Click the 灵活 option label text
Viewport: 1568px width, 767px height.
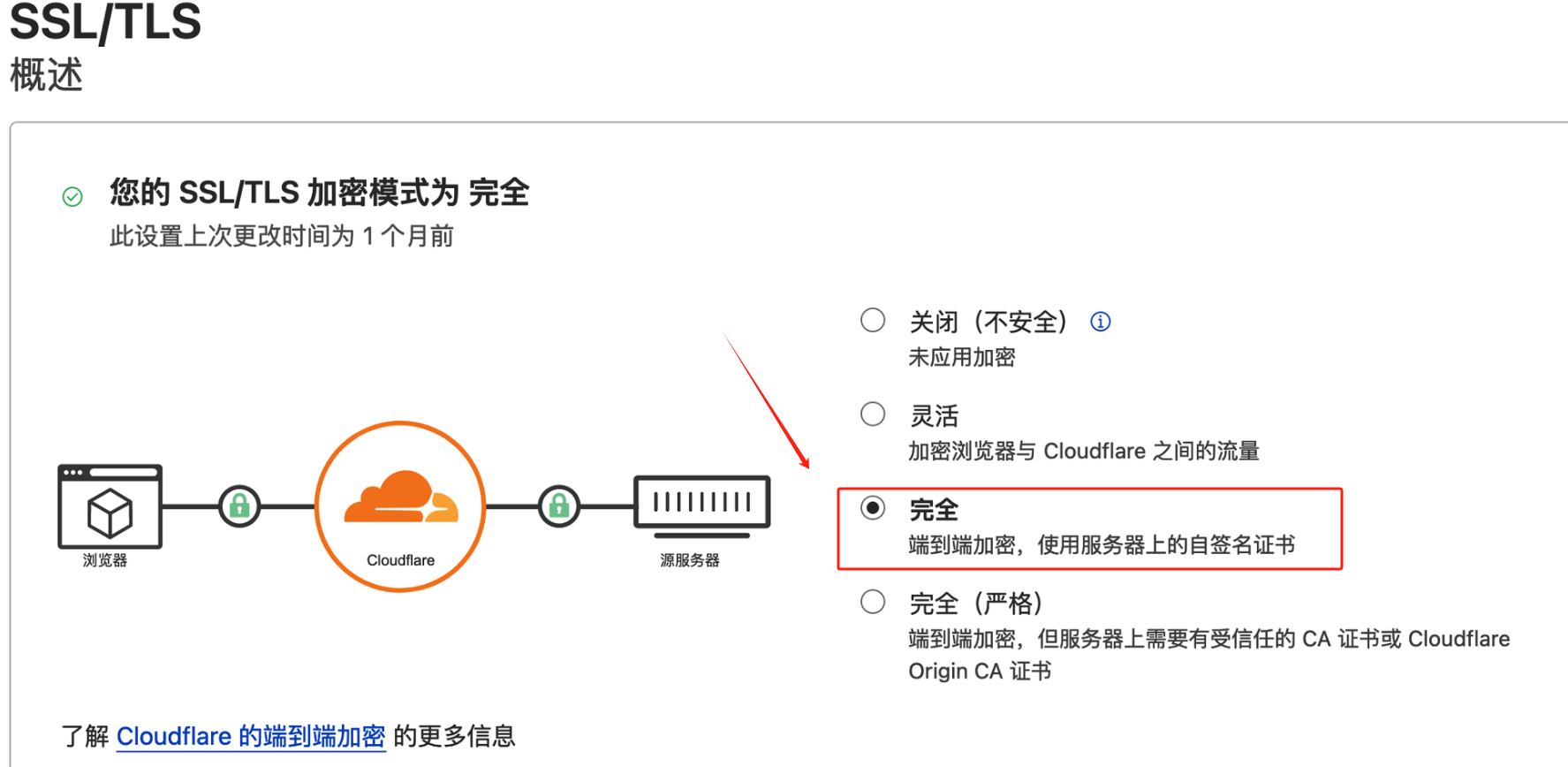pos(934,415)
